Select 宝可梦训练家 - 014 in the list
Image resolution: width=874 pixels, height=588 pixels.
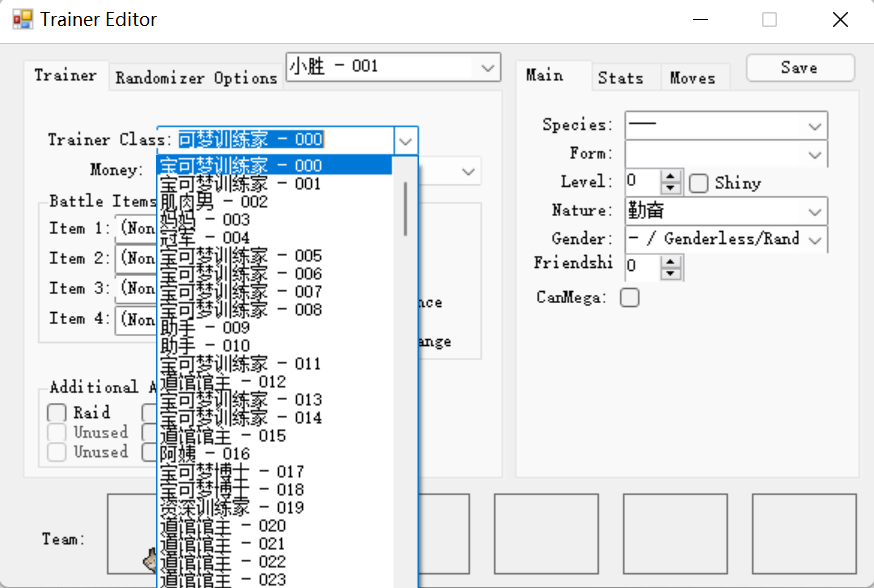pyautogui.click(x=275, y=418)
